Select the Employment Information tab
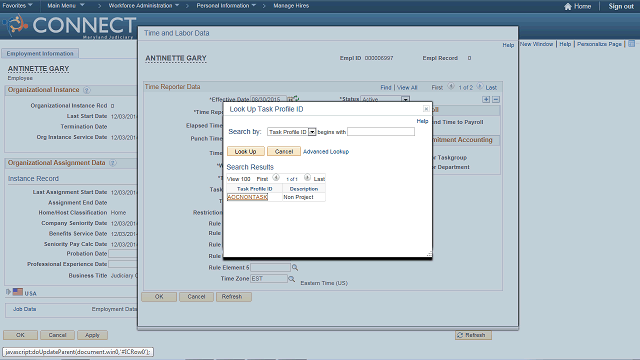Viewport: 640px width, 360px height. [x=40, y=53]
